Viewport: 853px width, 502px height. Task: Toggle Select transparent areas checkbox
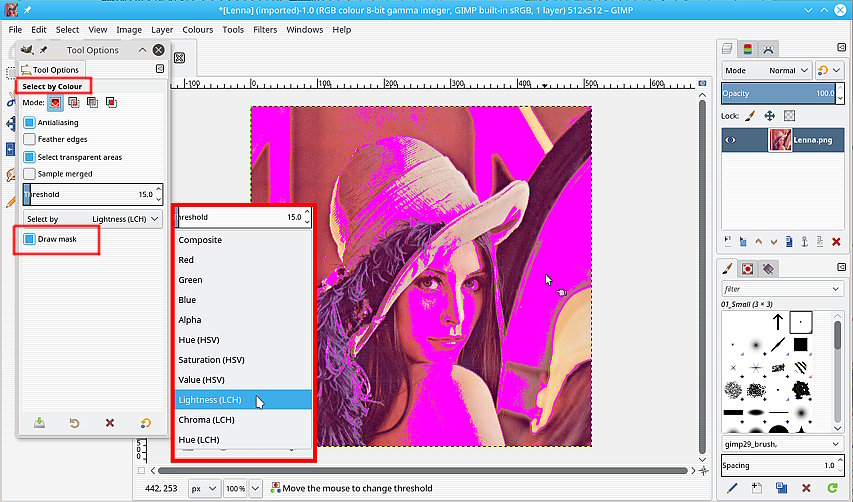[29, 157]
